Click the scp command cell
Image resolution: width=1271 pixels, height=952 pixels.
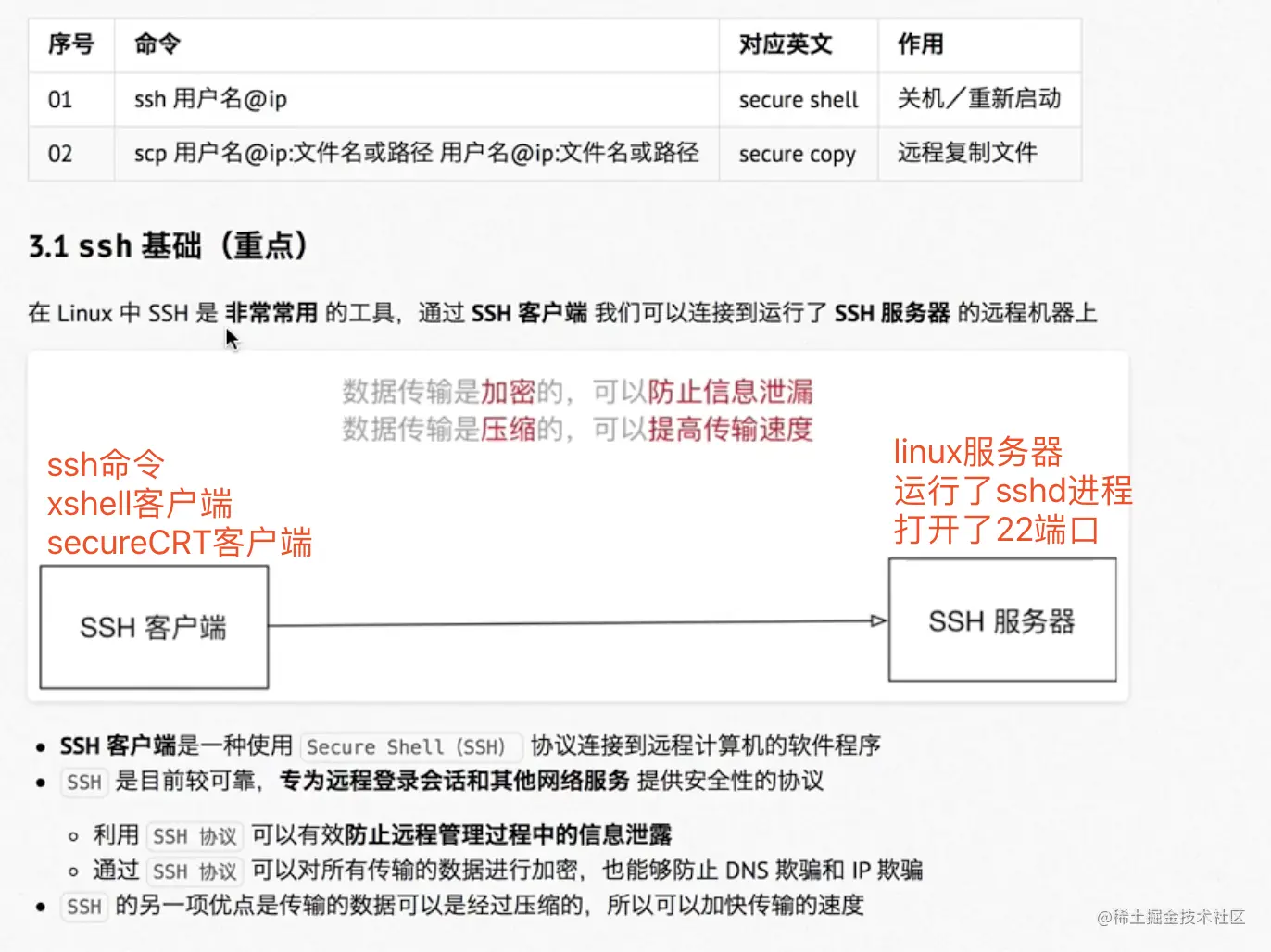[417, 154]
